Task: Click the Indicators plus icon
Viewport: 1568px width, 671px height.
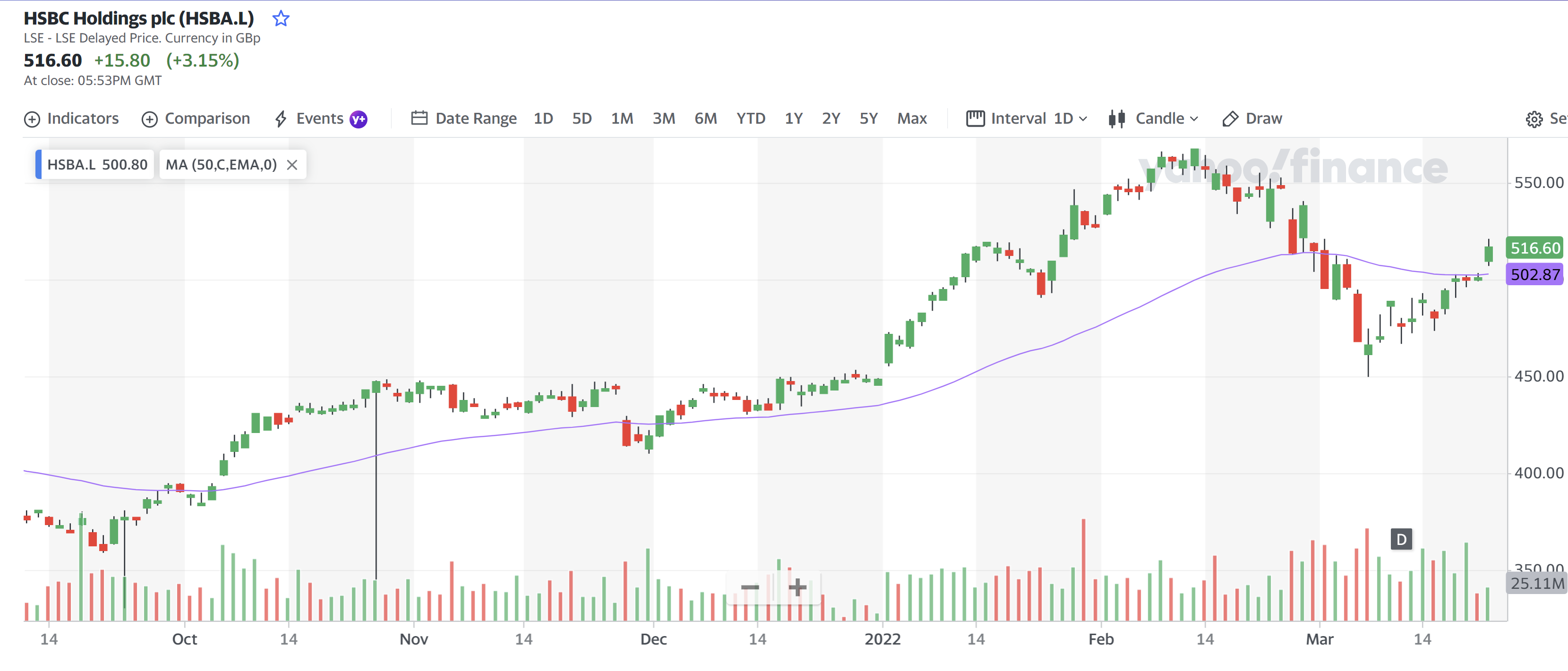Action: 32,119
